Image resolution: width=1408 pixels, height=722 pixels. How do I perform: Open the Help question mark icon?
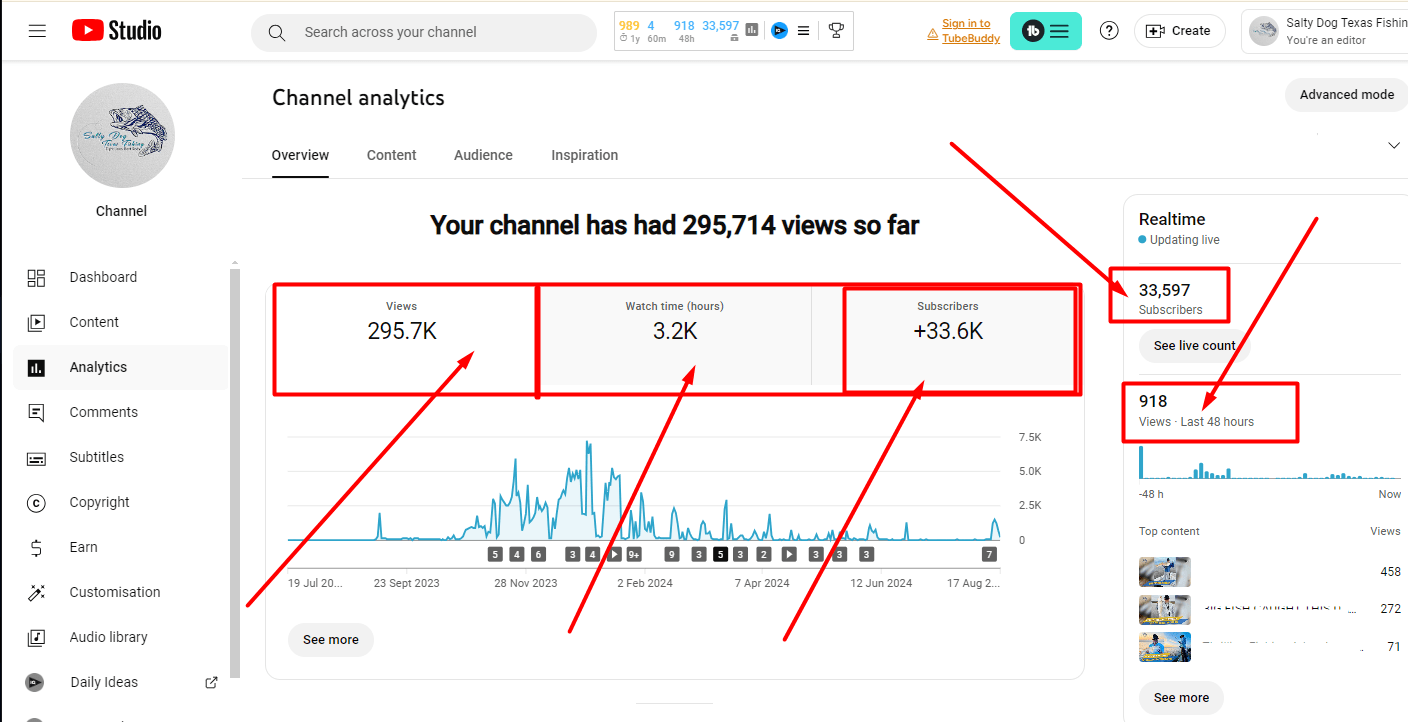1109,31
